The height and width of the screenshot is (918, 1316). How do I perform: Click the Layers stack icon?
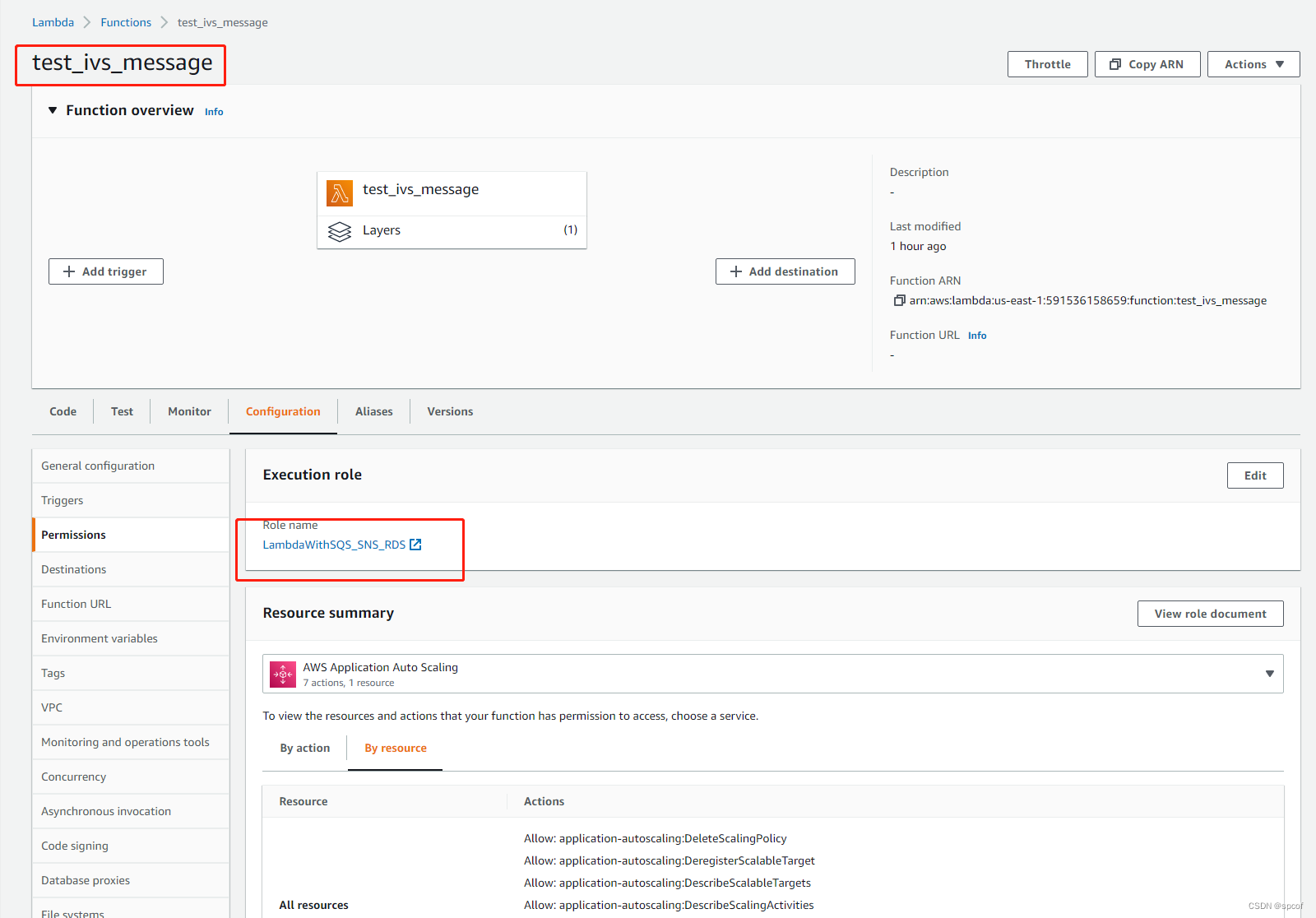340,232
